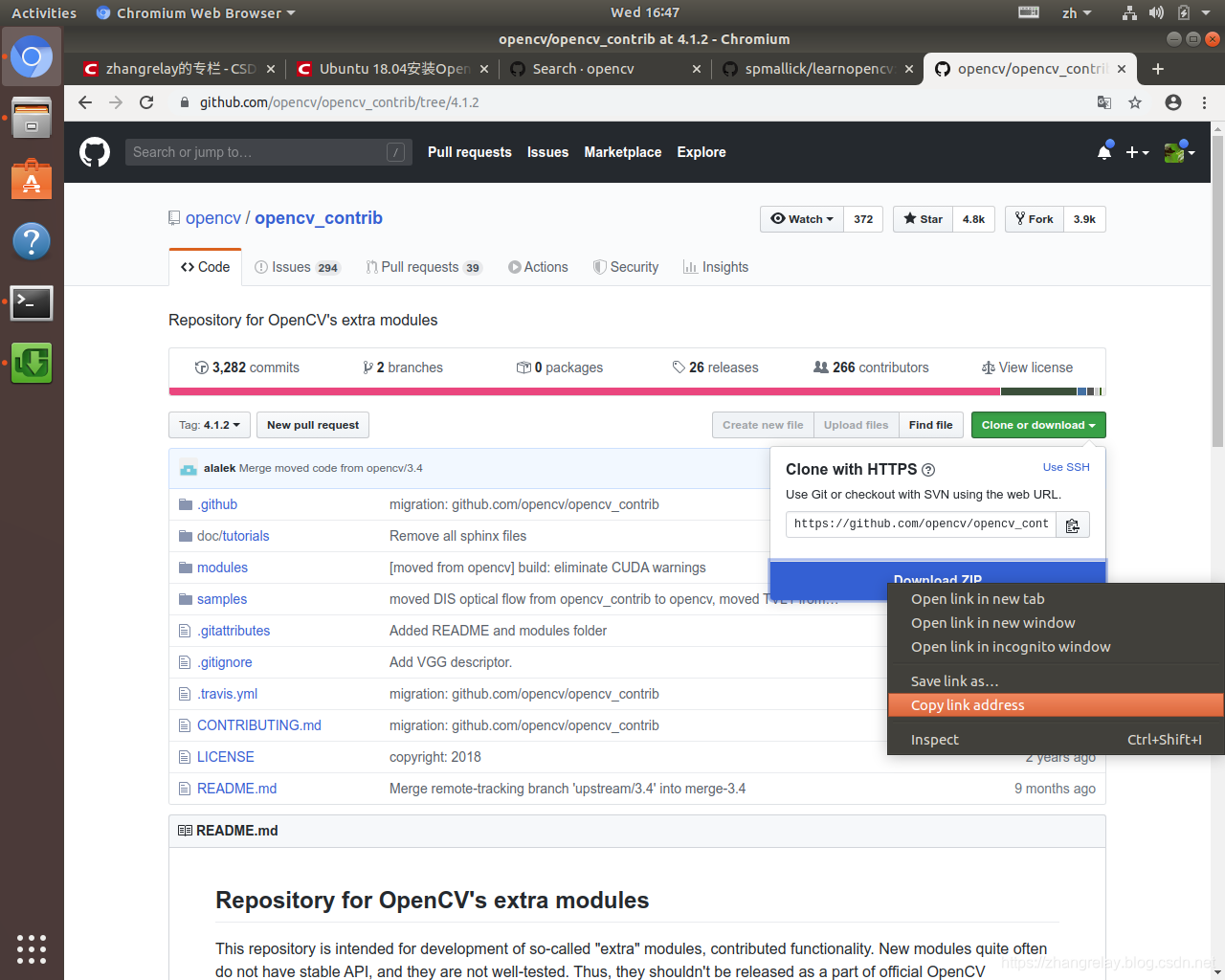1225x980 pixels.
Task: Open the volume icon in the top bar
Action: 1156,12
